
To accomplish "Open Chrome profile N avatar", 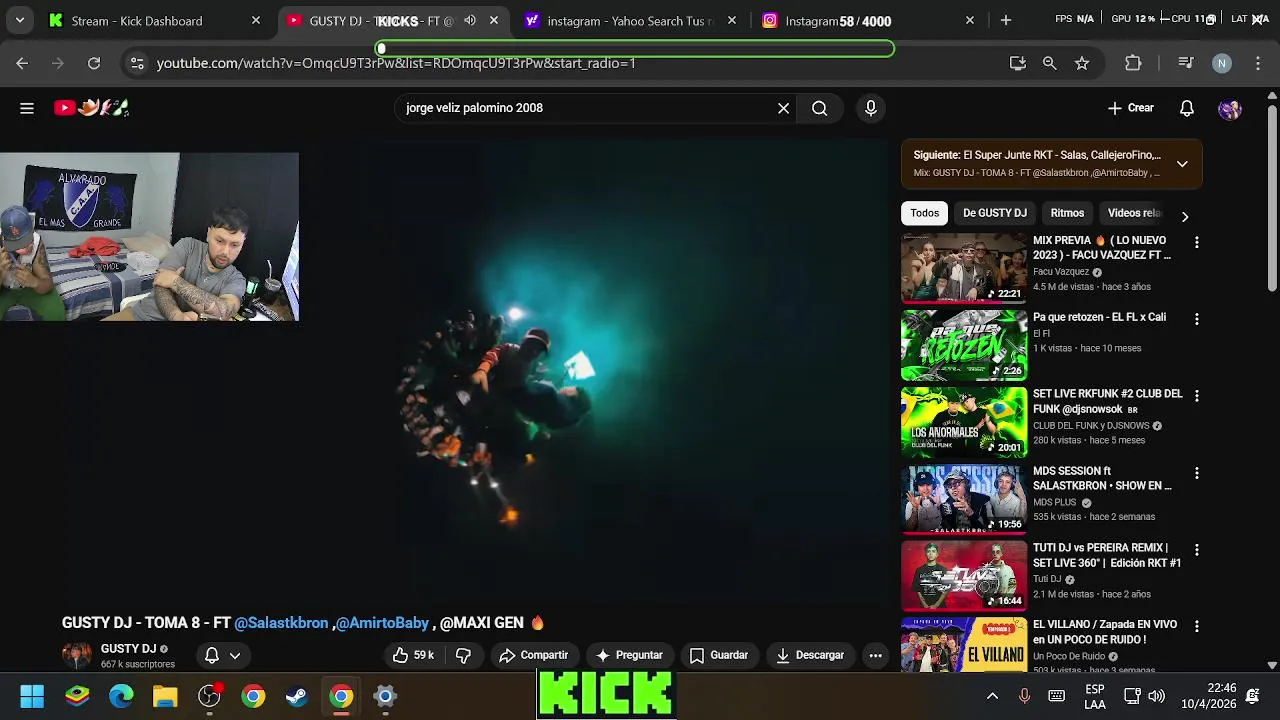I will [1221, 63].
